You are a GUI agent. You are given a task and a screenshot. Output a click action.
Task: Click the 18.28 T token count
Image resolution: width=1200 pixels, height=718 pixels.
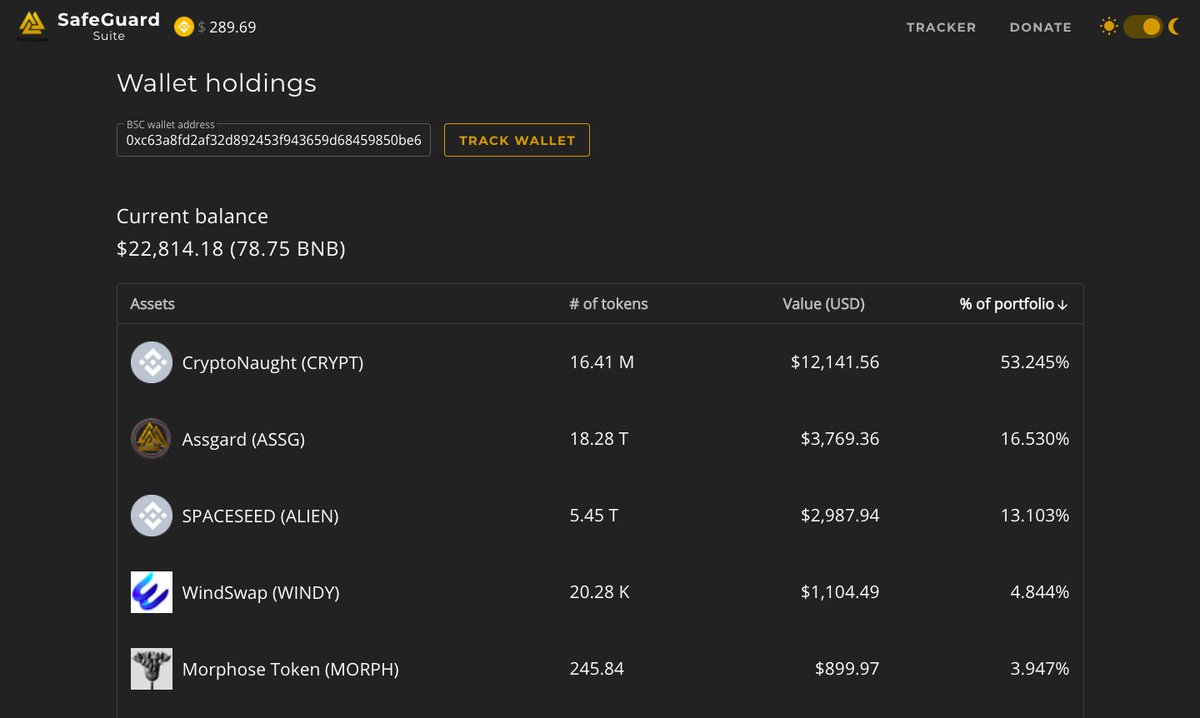(599, 439)
